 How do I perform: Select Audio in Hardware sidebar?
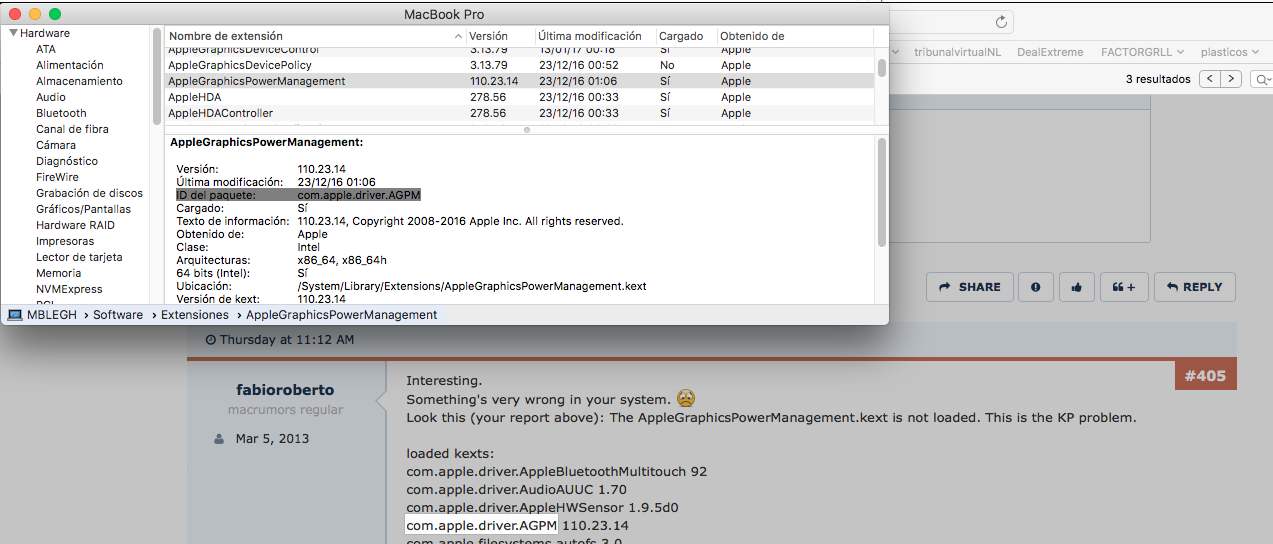tap(51, 97)
